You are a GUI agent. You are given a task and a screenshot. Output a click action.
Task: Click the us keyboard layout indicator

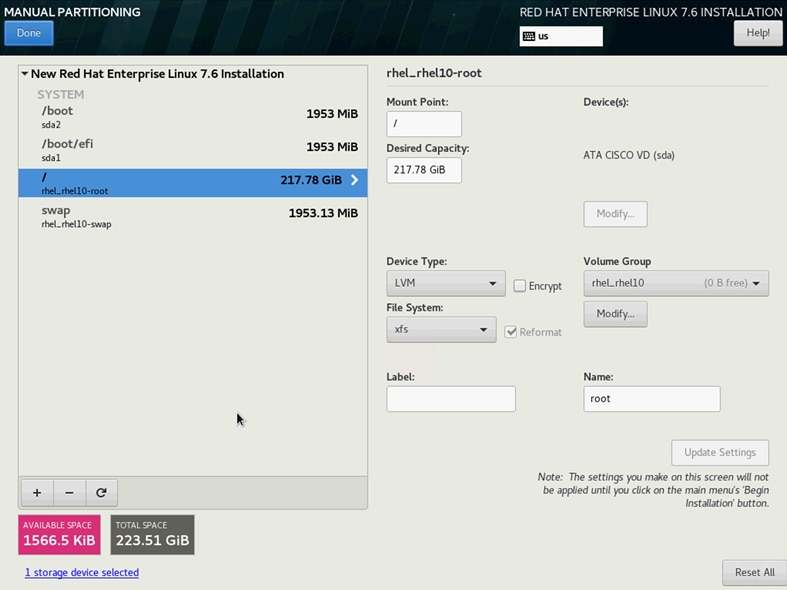tap(561, 36)
